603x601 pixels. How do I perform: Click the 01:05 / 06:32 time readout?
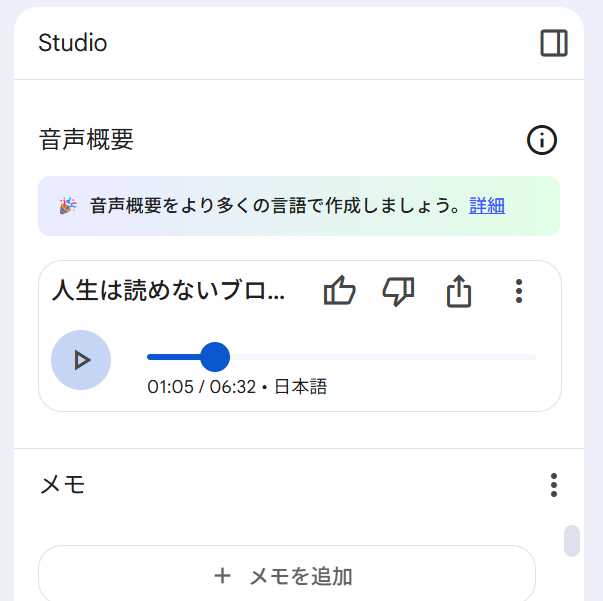(x=201, y=387)
